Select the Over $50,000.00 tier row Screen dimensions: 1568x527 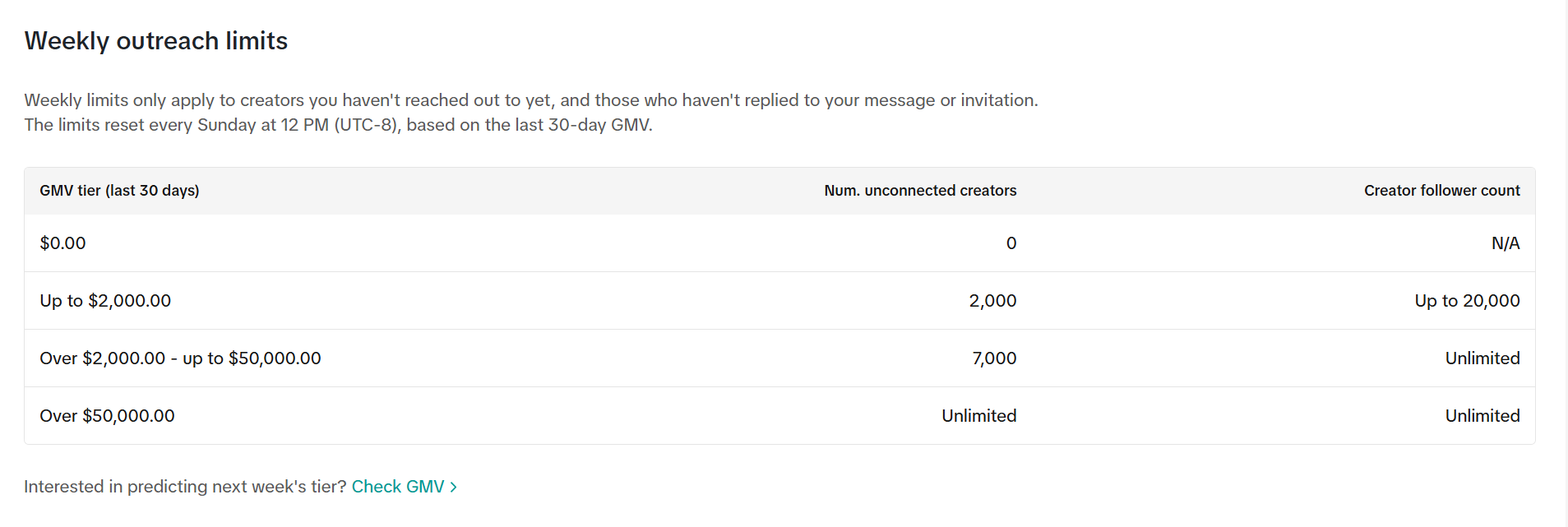pyautogui.click(x=779, y=416)
